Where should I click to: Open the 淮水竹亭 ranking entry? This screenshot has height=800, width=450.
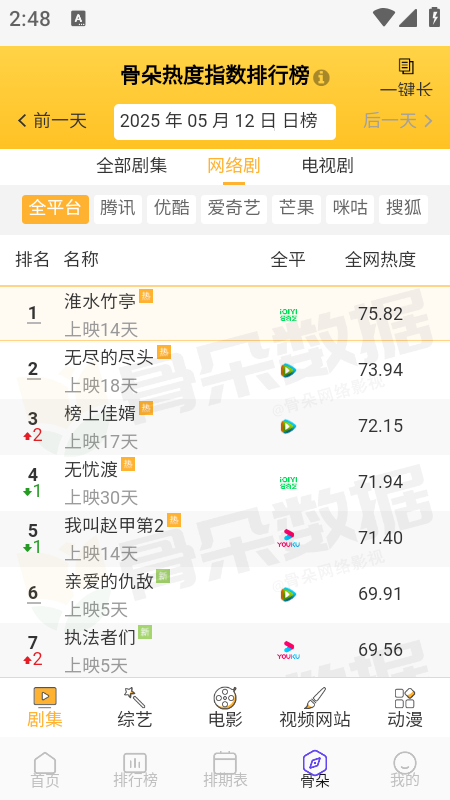click(225, 313)
